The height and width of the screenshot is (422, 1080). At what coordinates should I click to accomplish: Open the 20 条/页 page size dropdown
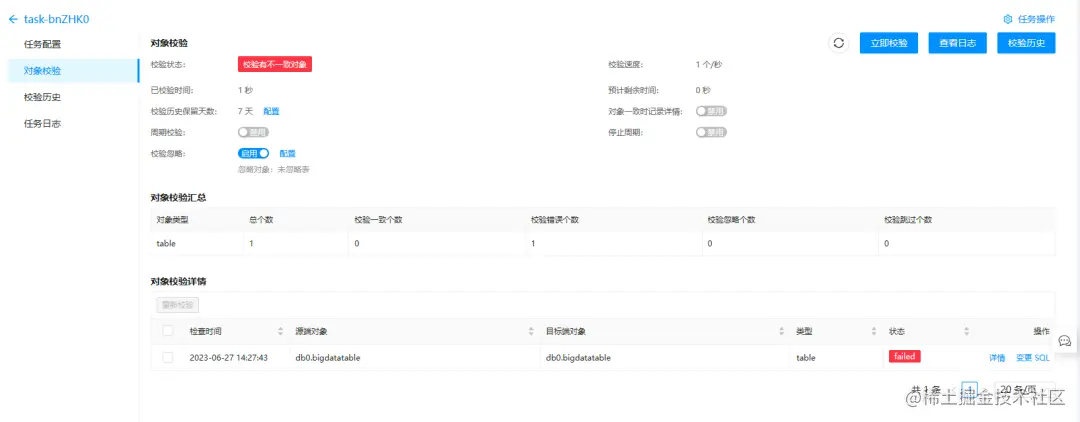[1025, 389]
